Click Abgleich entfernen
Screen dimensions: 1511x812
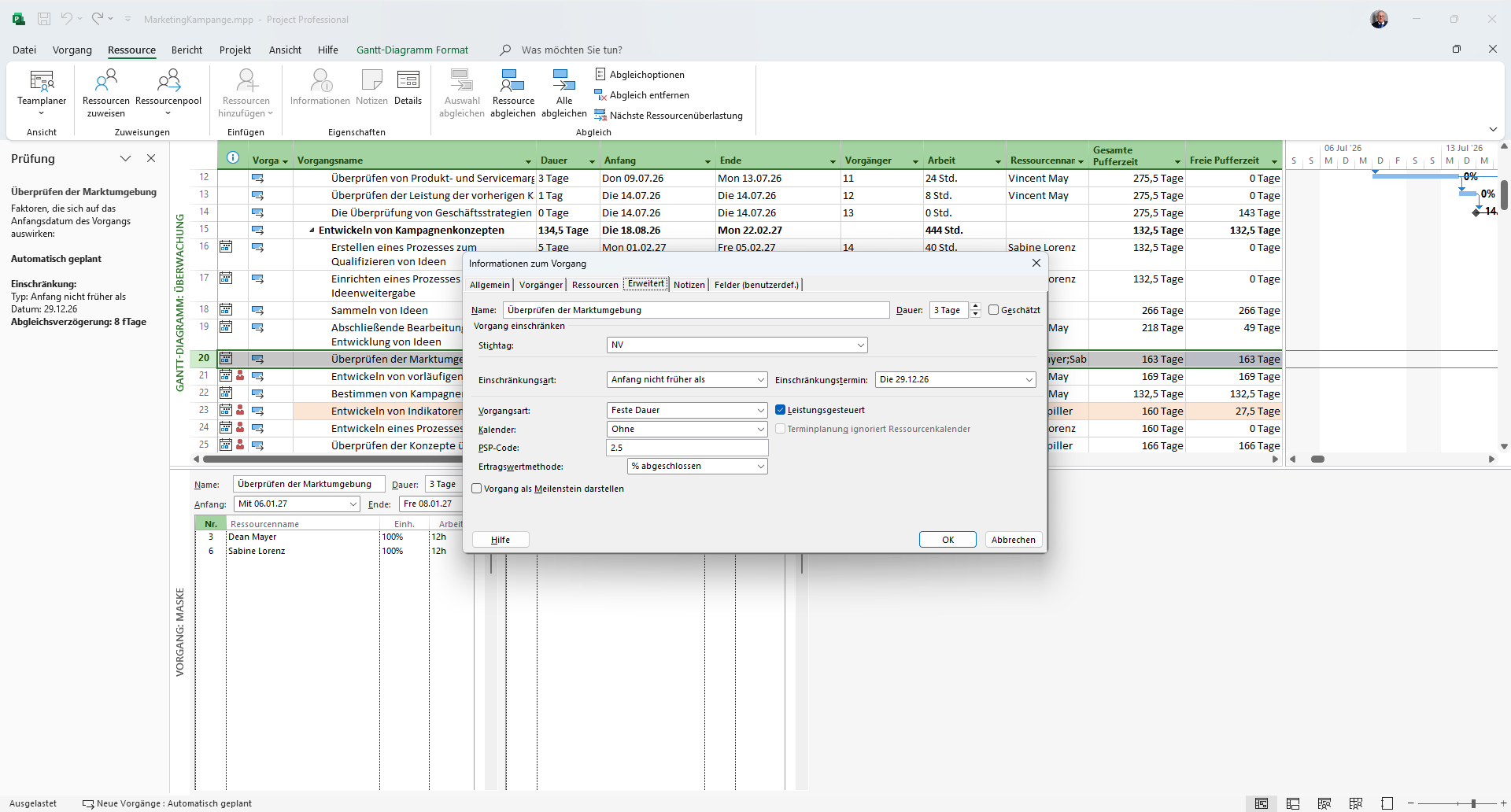pos(642,95)
